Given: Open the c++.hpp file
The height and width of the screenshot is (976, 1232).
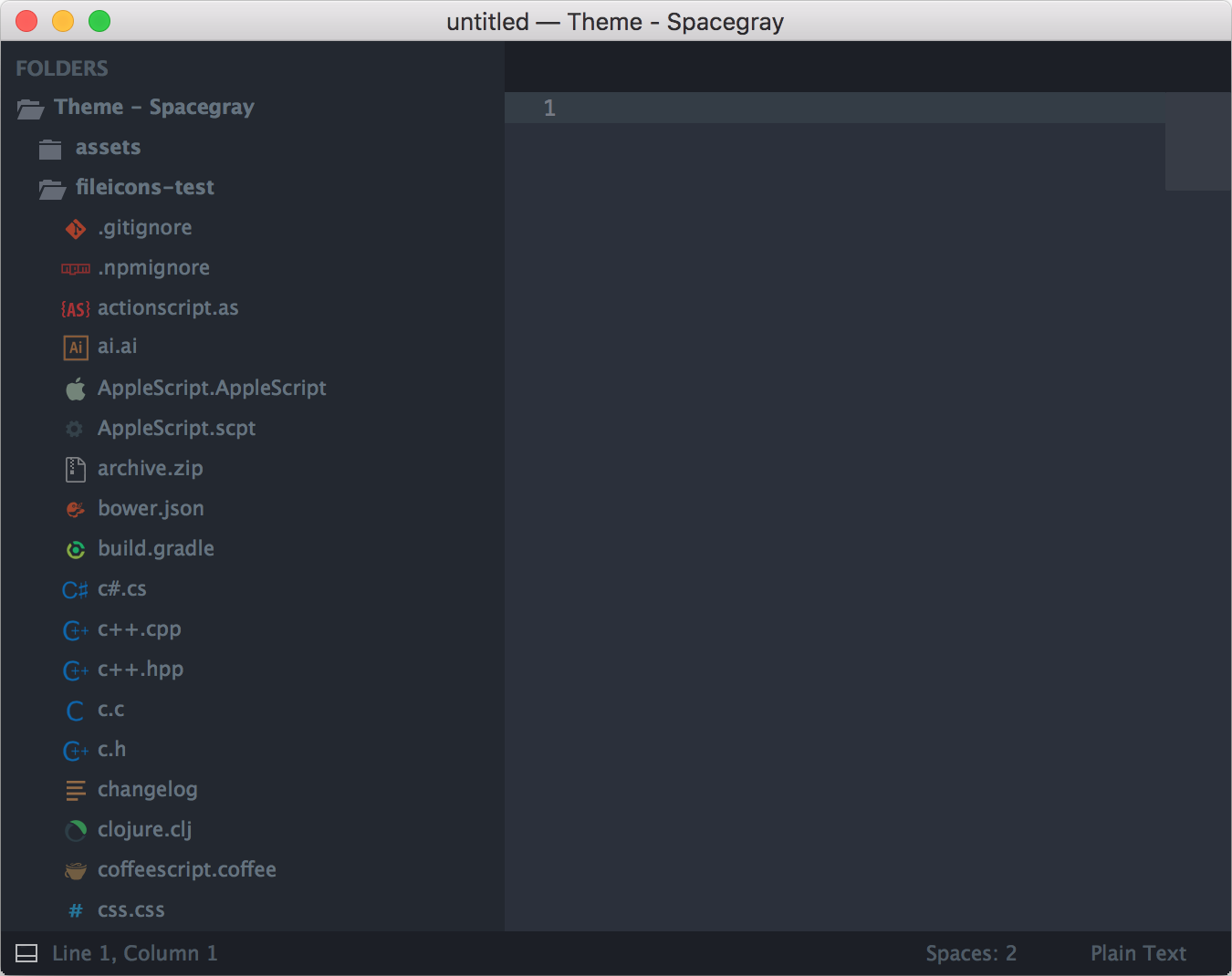Looking at the screenshot, I should [141, 669].
